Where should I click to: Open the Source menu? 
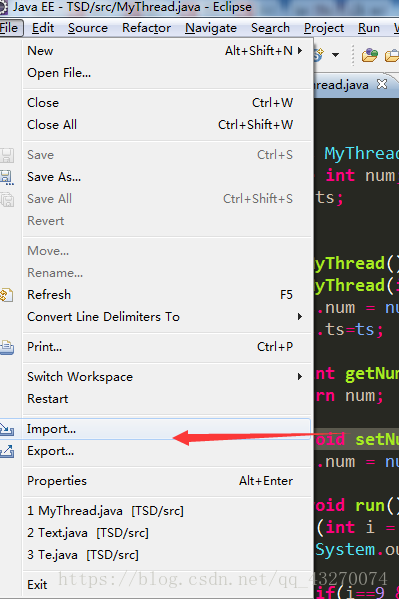tap(88, 28)
